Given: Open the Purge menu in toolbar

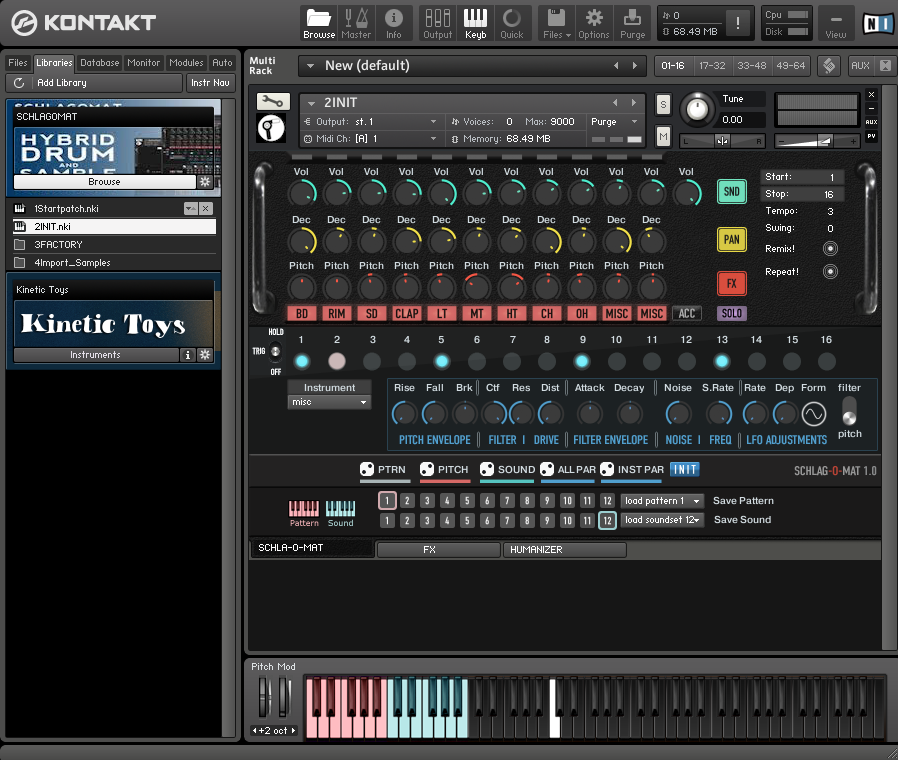Looking at the screenshot, I should coord(632,23).
